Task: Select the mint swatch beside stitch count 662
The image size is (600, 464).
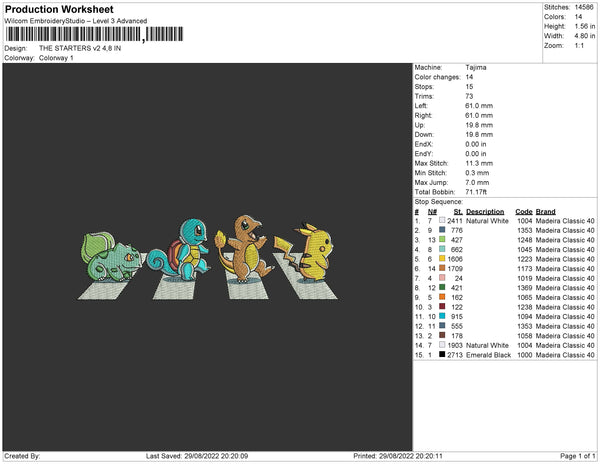Action: 442,249
